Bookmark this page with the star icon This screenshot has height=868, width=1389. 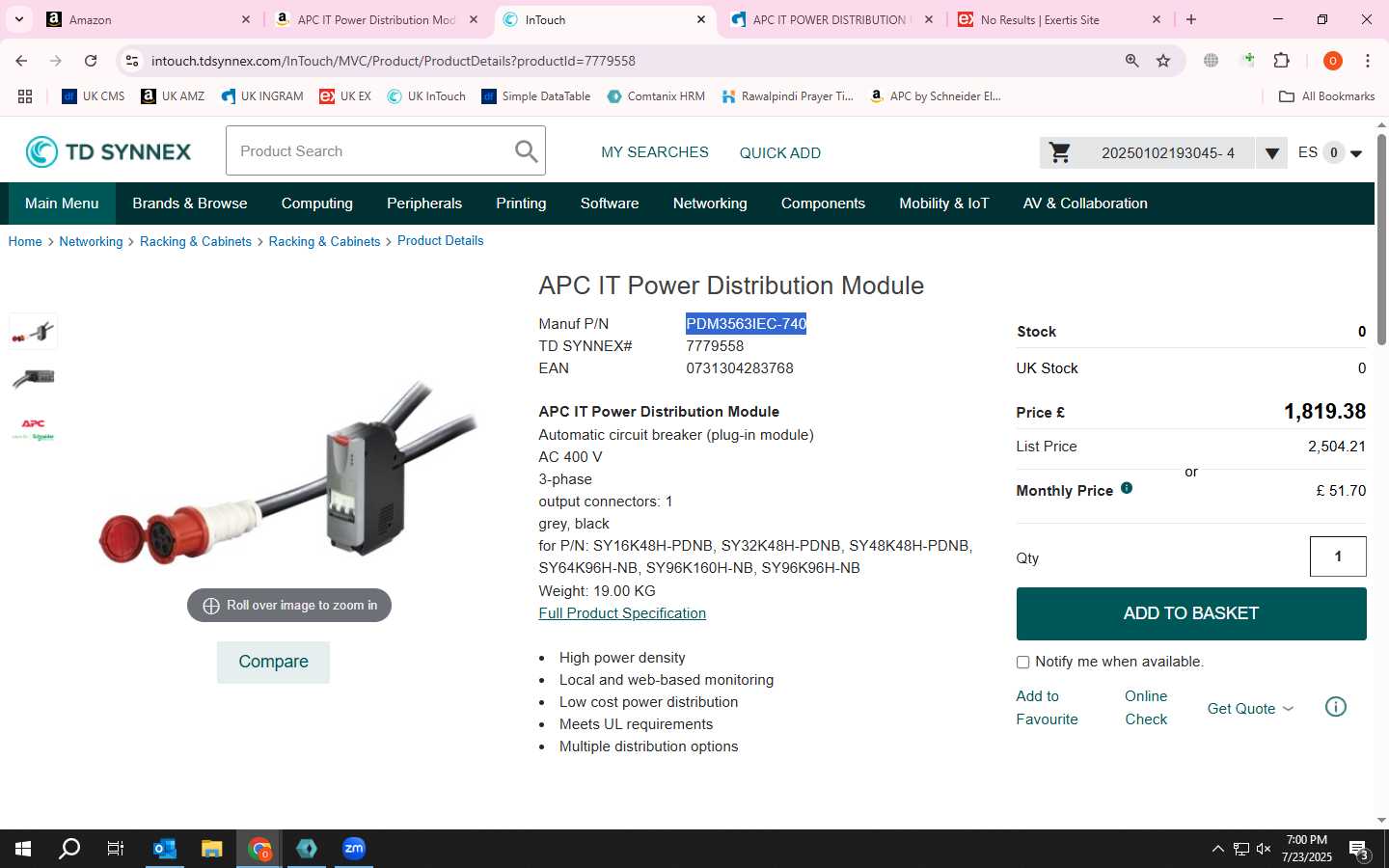tap(1163, 61)
